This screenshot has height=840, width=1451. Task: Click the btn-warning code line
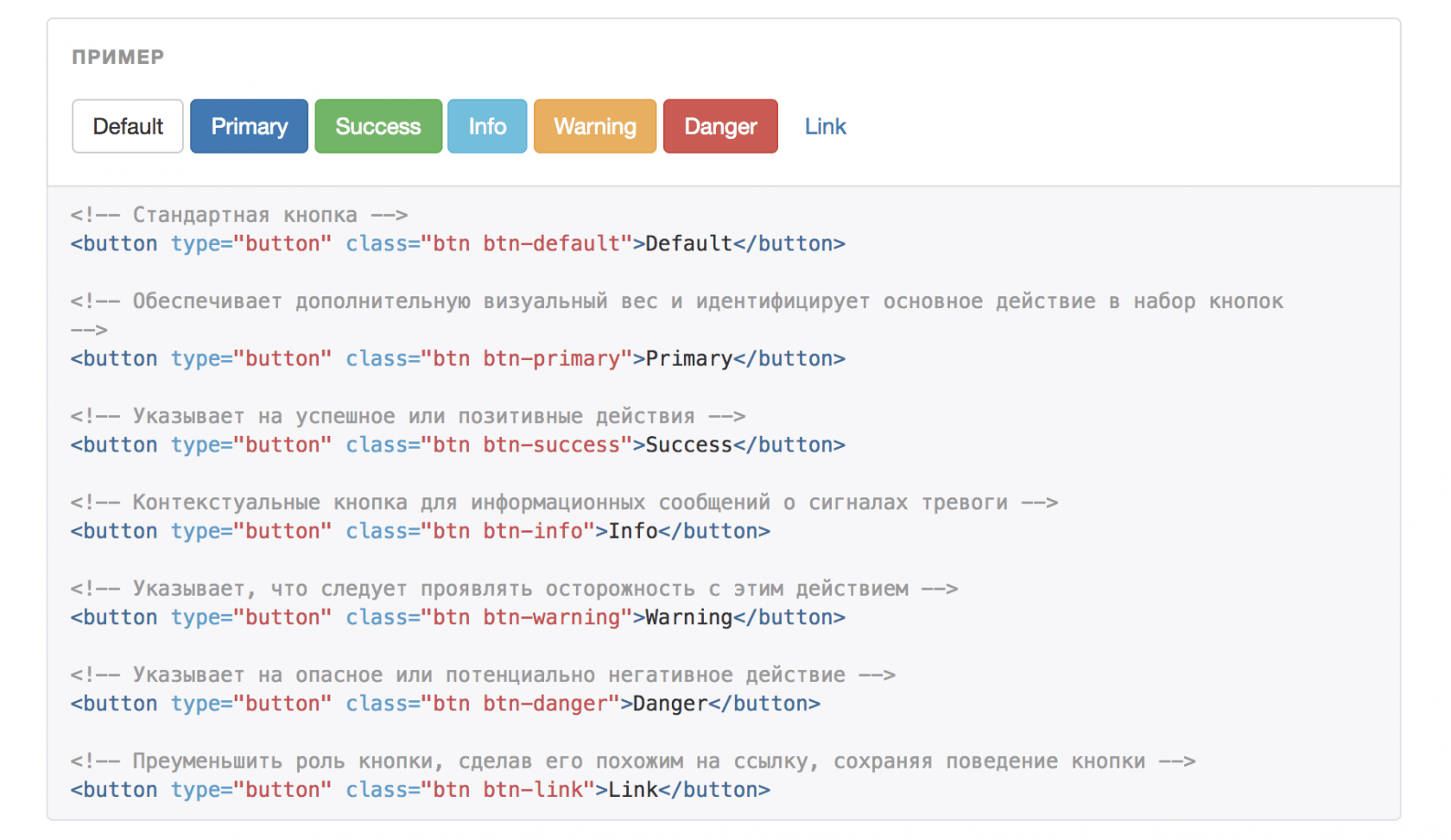click(x=458, y=617)
